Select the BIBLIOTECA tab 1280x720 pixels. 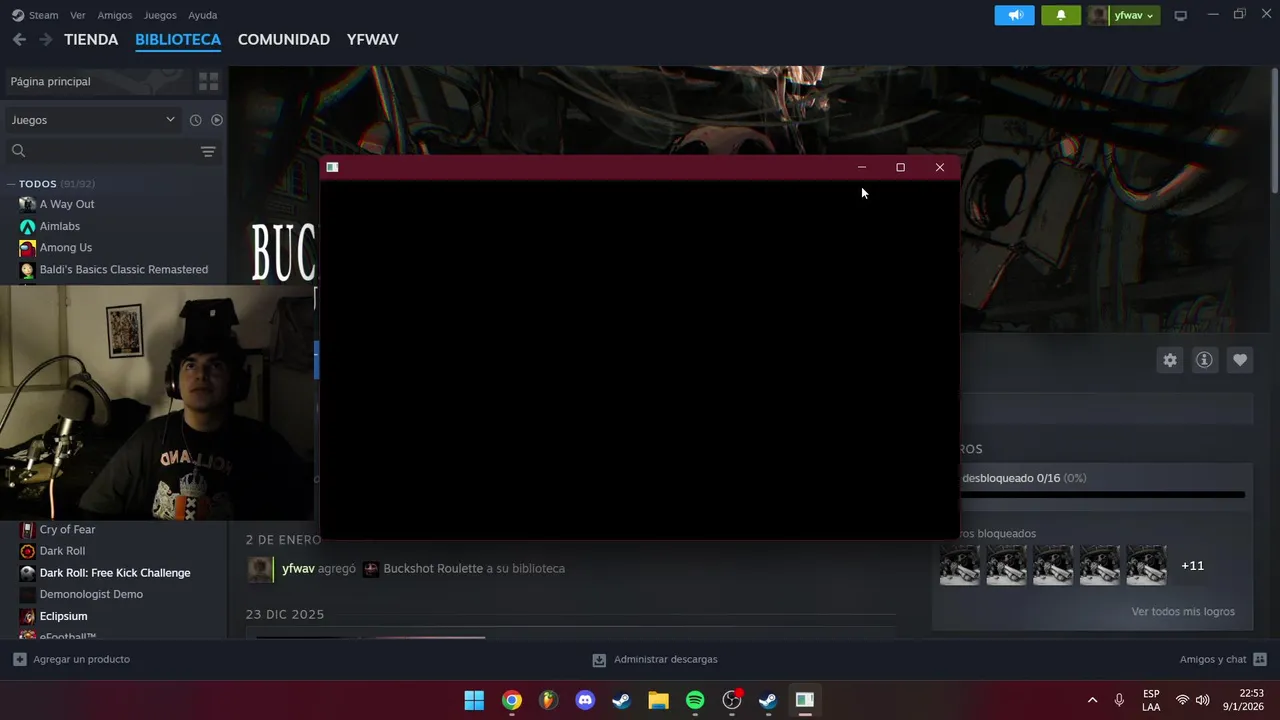point(178,39)
